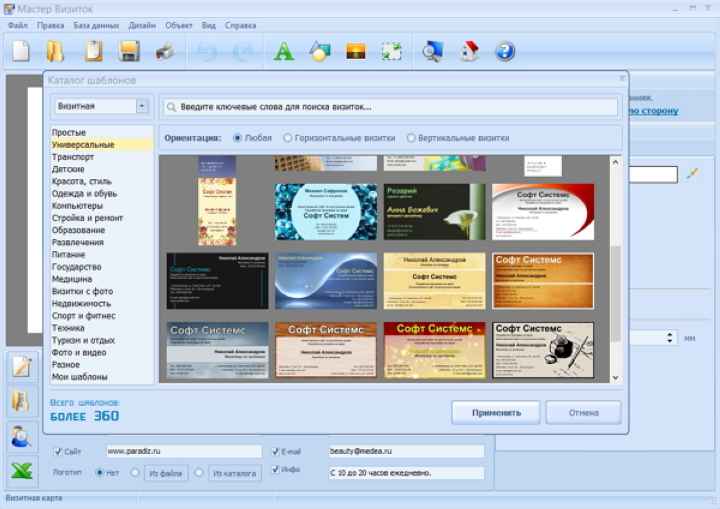Image resolution: width=720 pixels, height=509 pixels.
Task: Click the new blank card icon
Action: (x=21, y=51)
